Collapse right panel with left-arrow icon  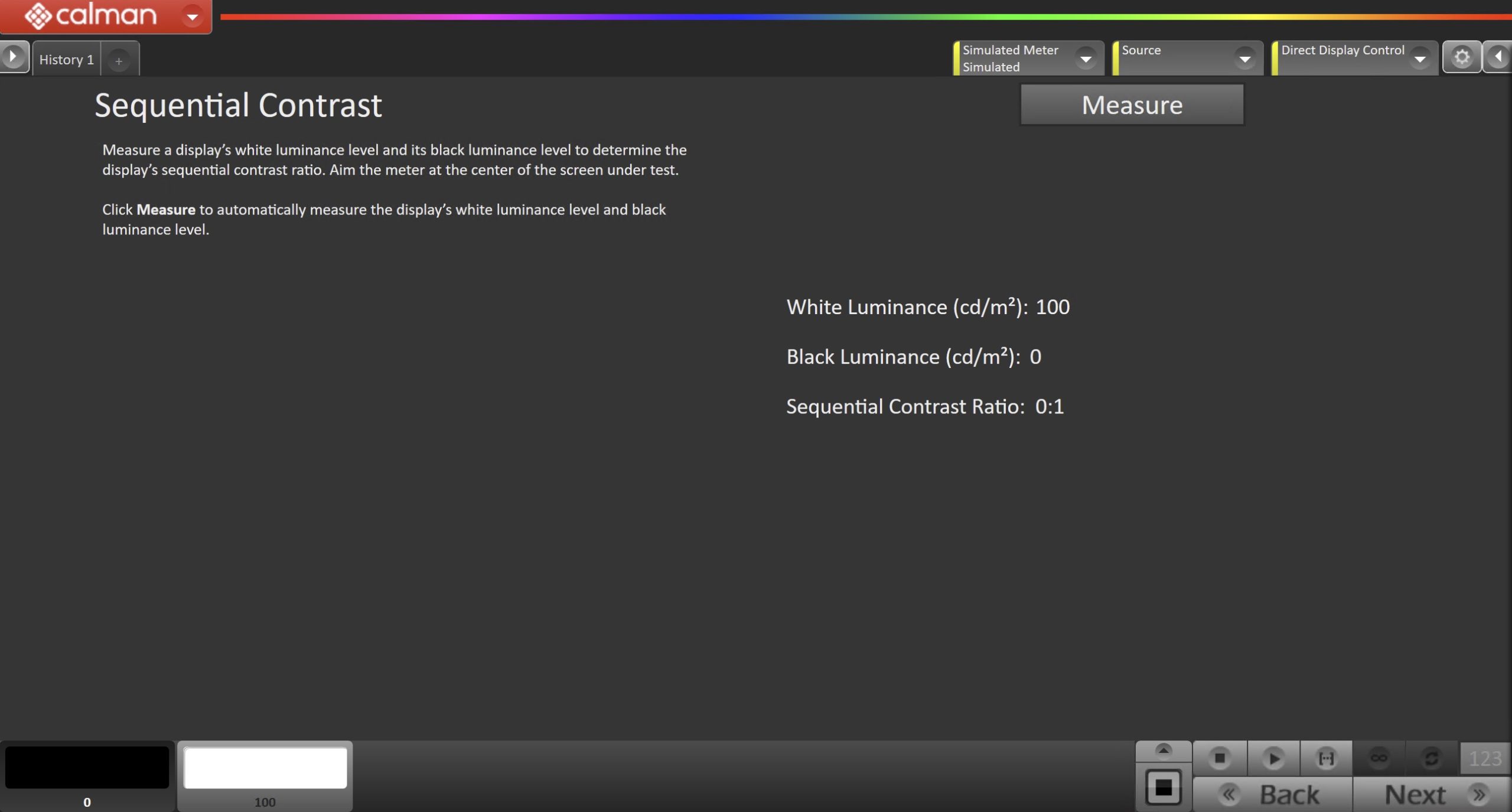[x=1498, y=57]
